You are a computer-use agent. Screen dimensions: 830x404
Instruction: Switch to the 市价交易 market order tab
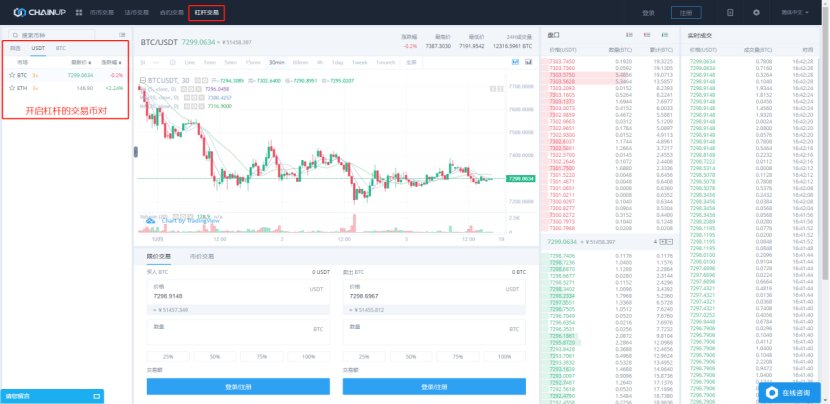click(202, 256)
